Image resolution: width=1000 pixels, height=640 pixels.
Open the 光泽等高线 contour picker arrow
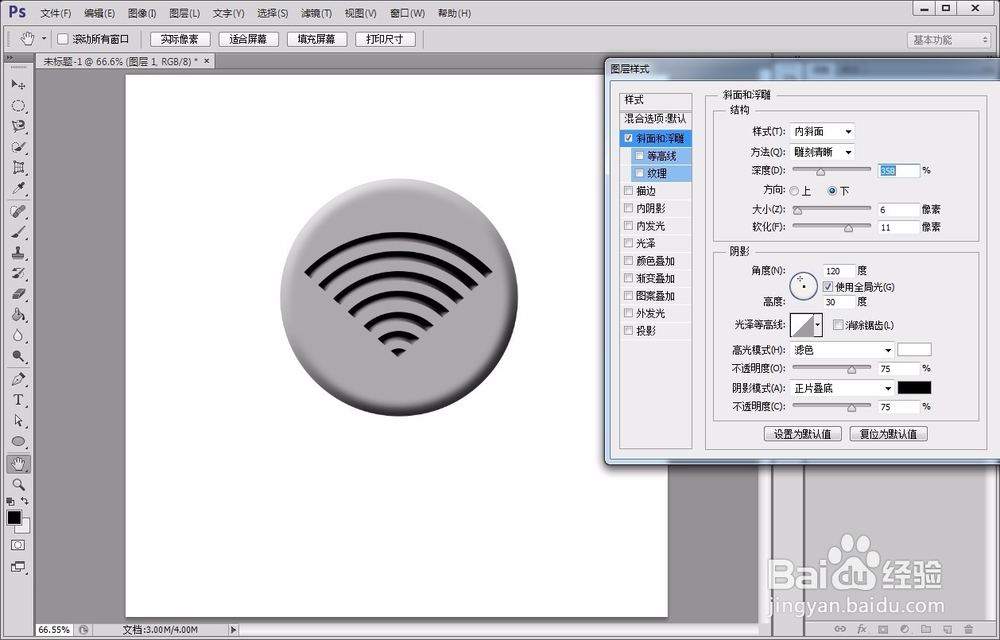[x=818, y=325]
